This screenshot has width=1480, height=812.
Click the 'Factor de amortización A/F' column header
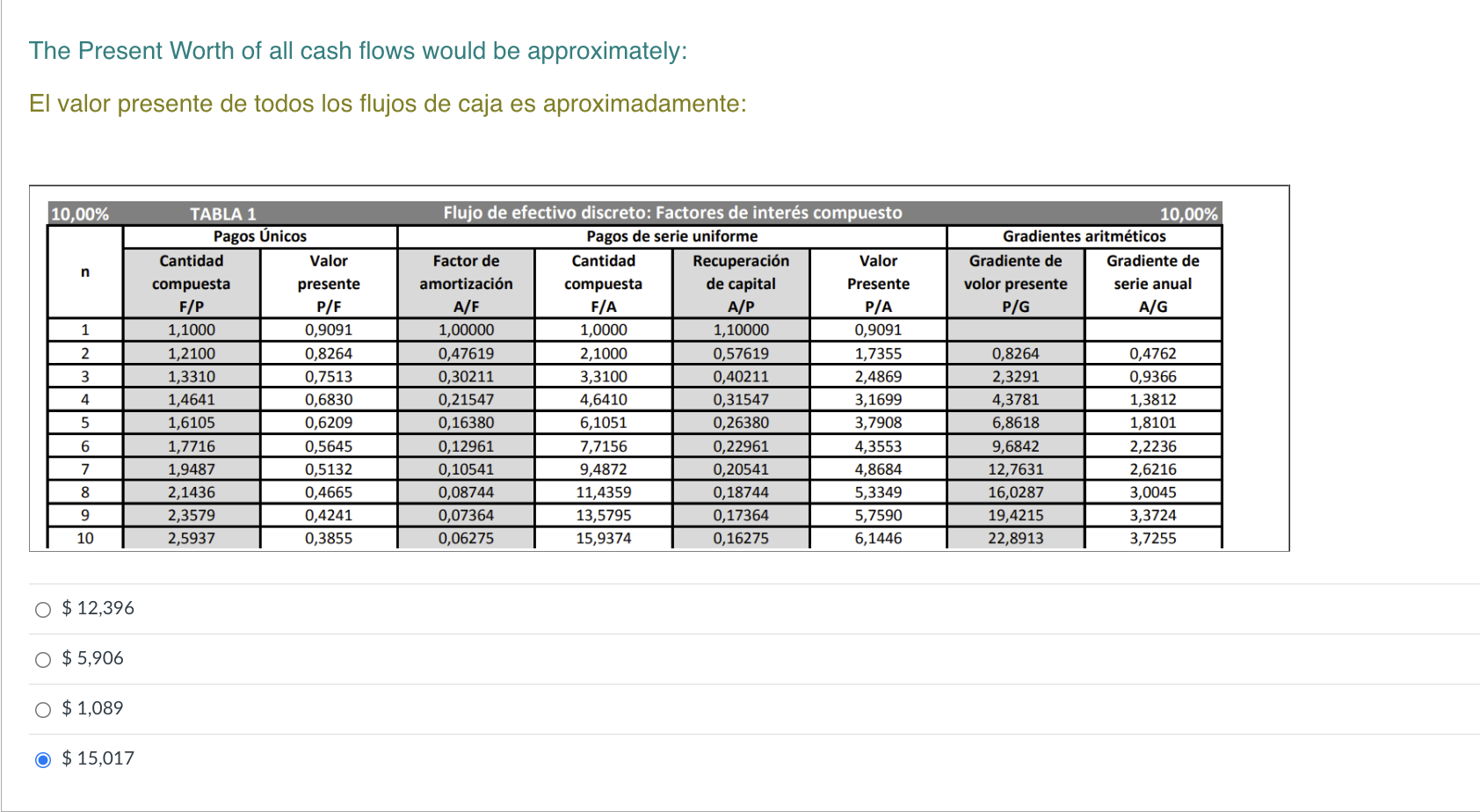[x=466, y=284]
